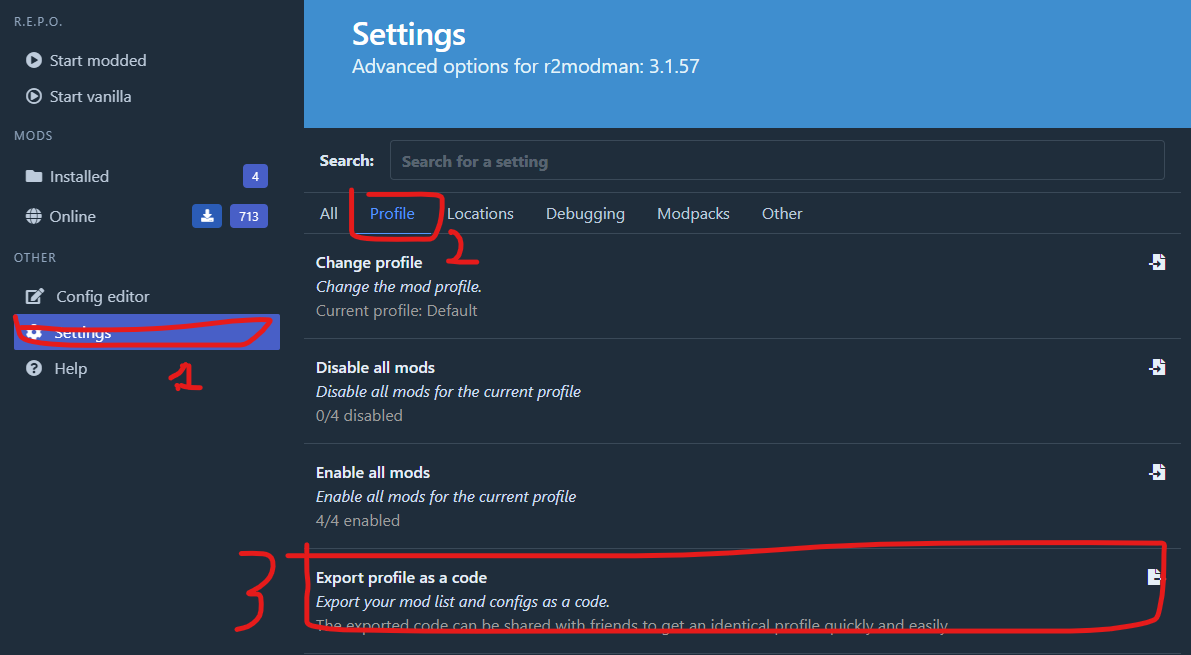Switch to the Other tab
This screenshot has width=1191, height=655.
click(782, 214)
